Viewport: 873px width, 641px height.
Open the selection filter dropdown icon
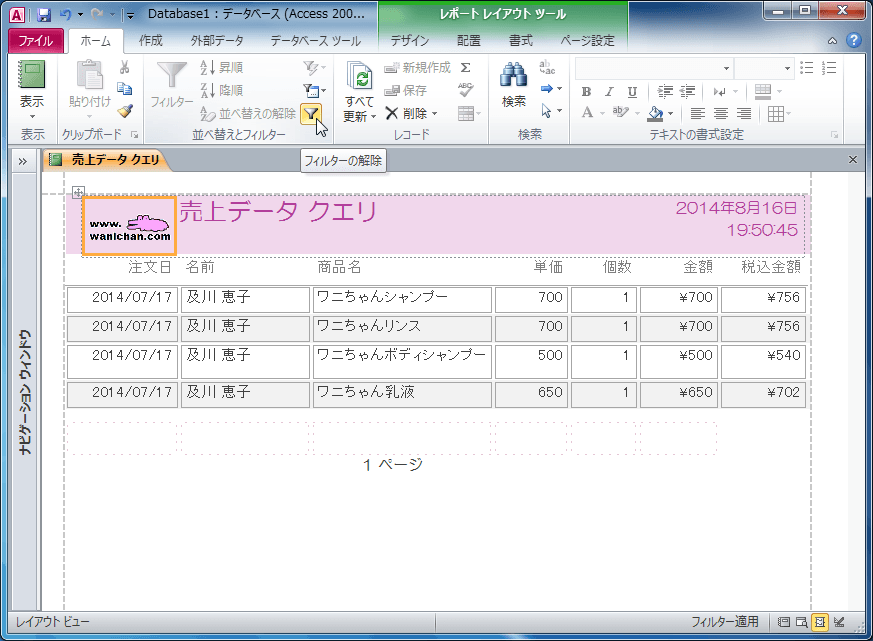tap(314, 68)
